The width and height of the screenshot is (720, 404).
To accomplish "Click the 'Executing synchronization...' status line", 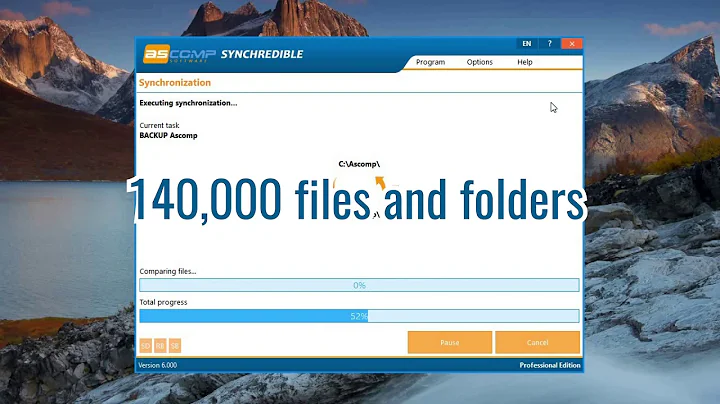I will click(x=188, y=103).
